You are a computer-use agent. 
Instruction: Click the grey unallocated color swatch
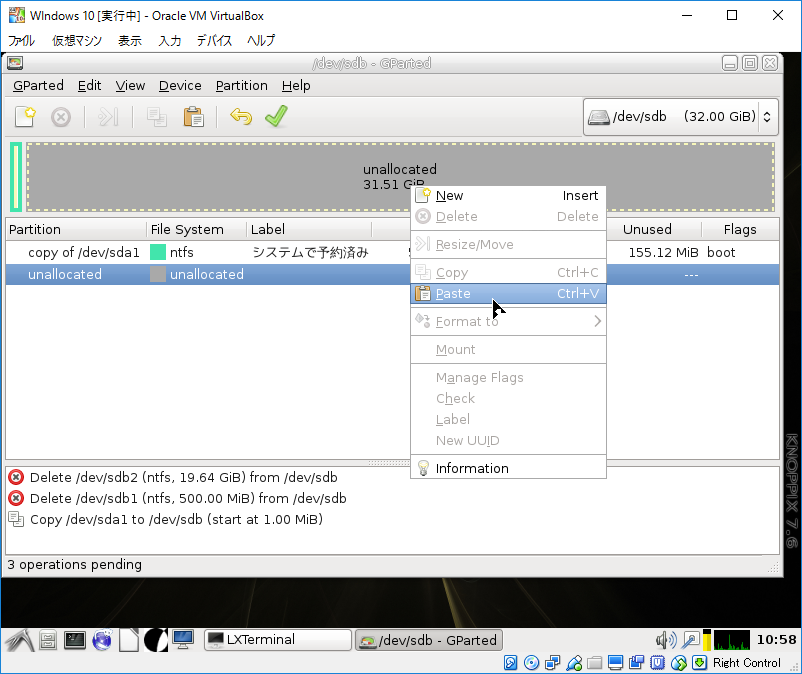click(x=158, y=275)
